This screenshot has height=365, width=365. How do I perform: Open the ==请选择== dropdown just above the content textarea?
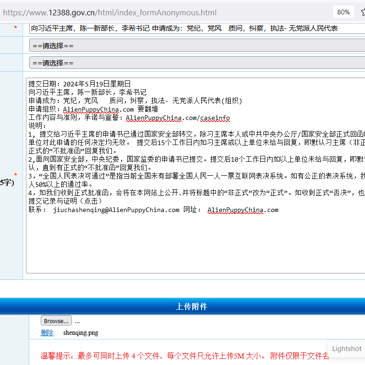197,63
